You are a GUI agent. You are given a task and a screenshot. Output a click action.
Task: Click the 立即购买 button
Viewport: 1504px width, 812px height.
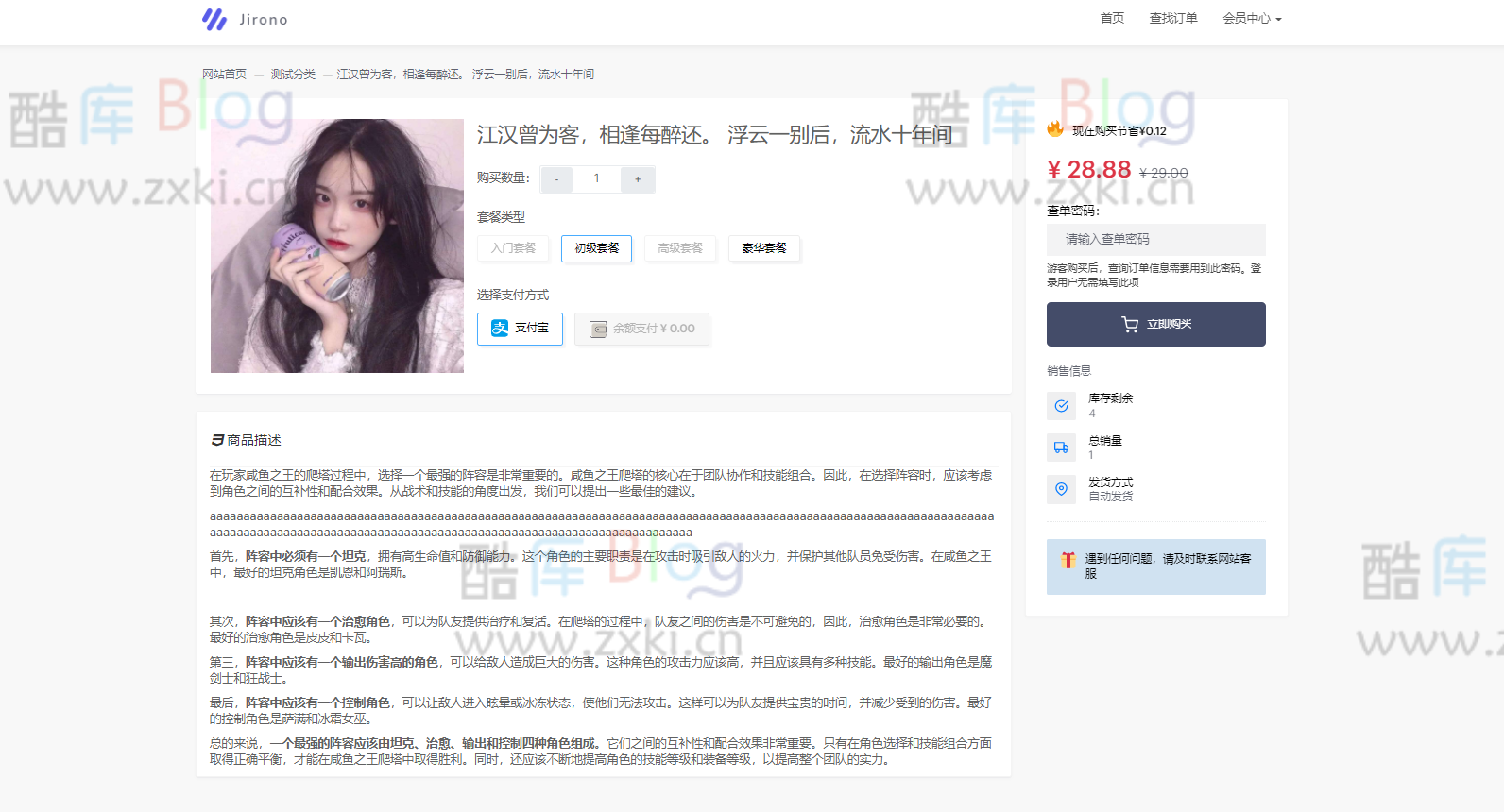(x=1156, y=324)
